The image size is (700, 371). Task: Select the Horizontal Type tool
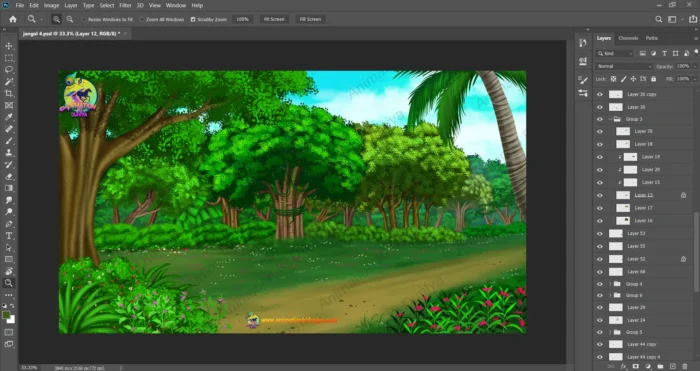[8, 235]
